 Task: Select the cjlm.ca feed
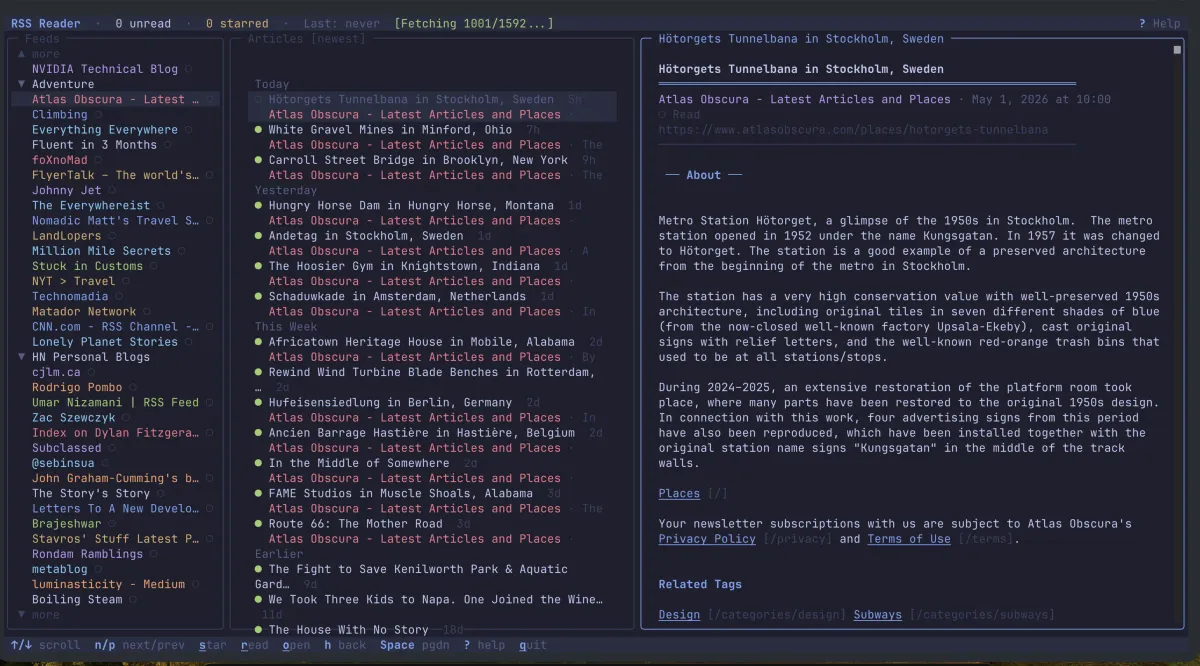tap(56, 372)
